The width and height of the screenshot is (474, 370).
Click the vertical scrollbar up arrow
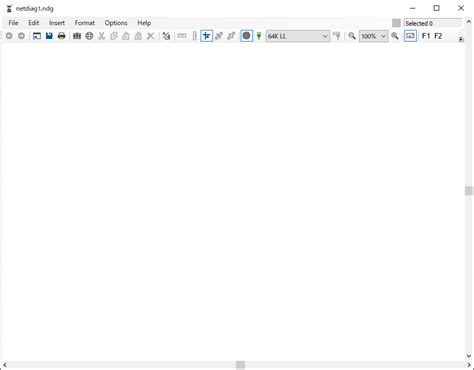(469, 22)
